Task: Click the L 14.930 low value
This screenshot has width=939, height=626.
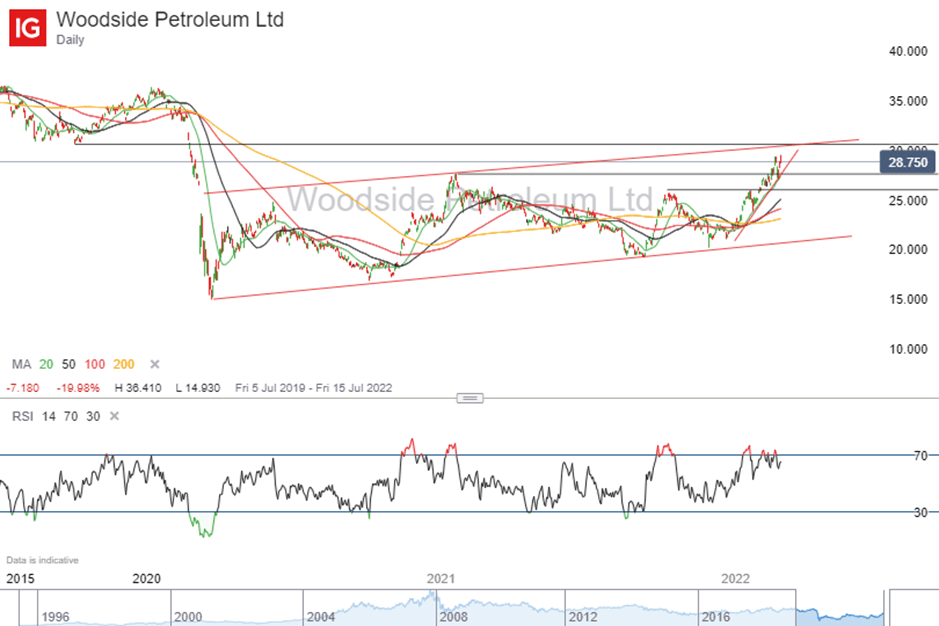Action: click(198, 388)
